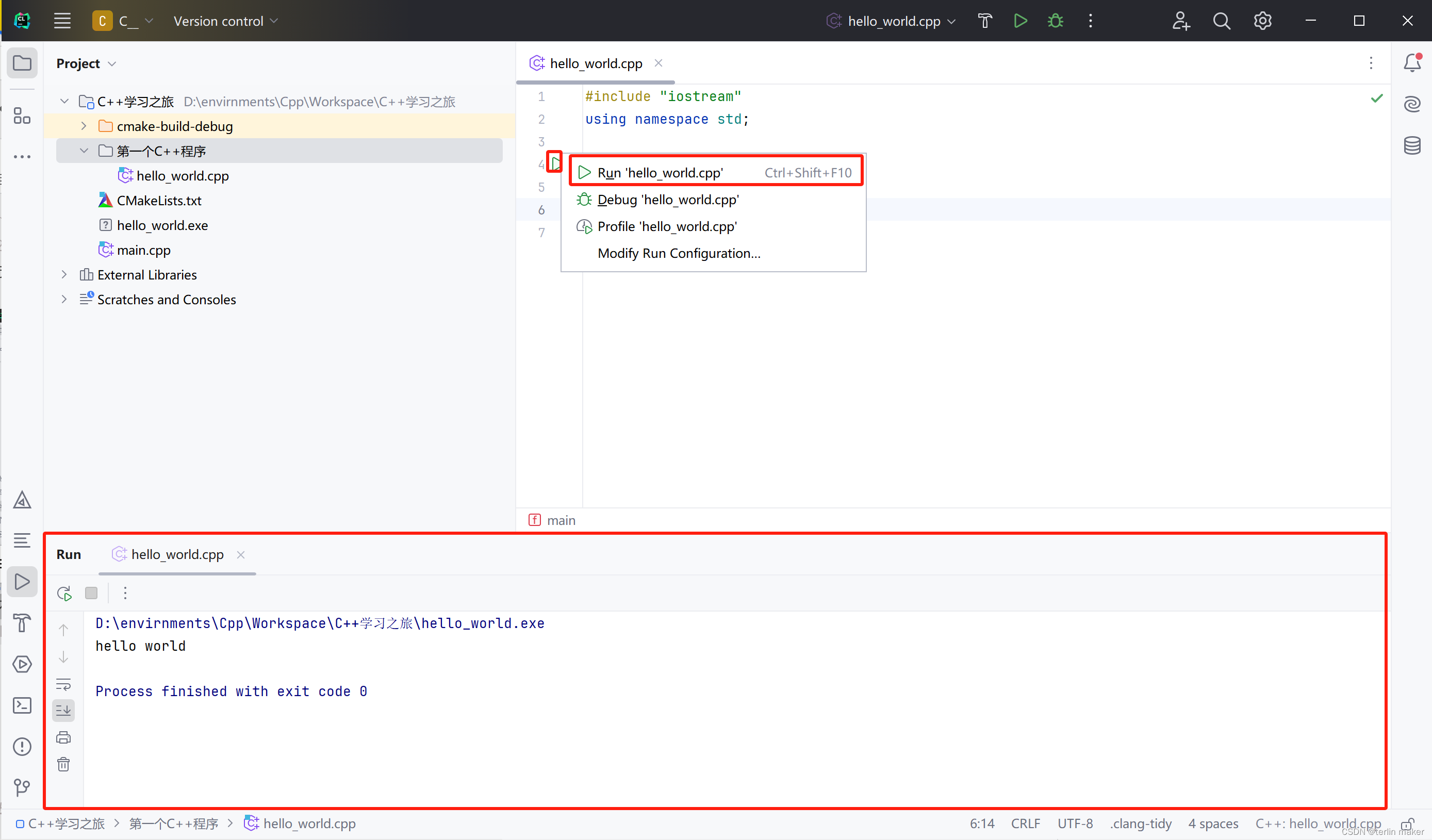
Task: Choose Modify Run Configuration menu entry
Action: [679, 254]
